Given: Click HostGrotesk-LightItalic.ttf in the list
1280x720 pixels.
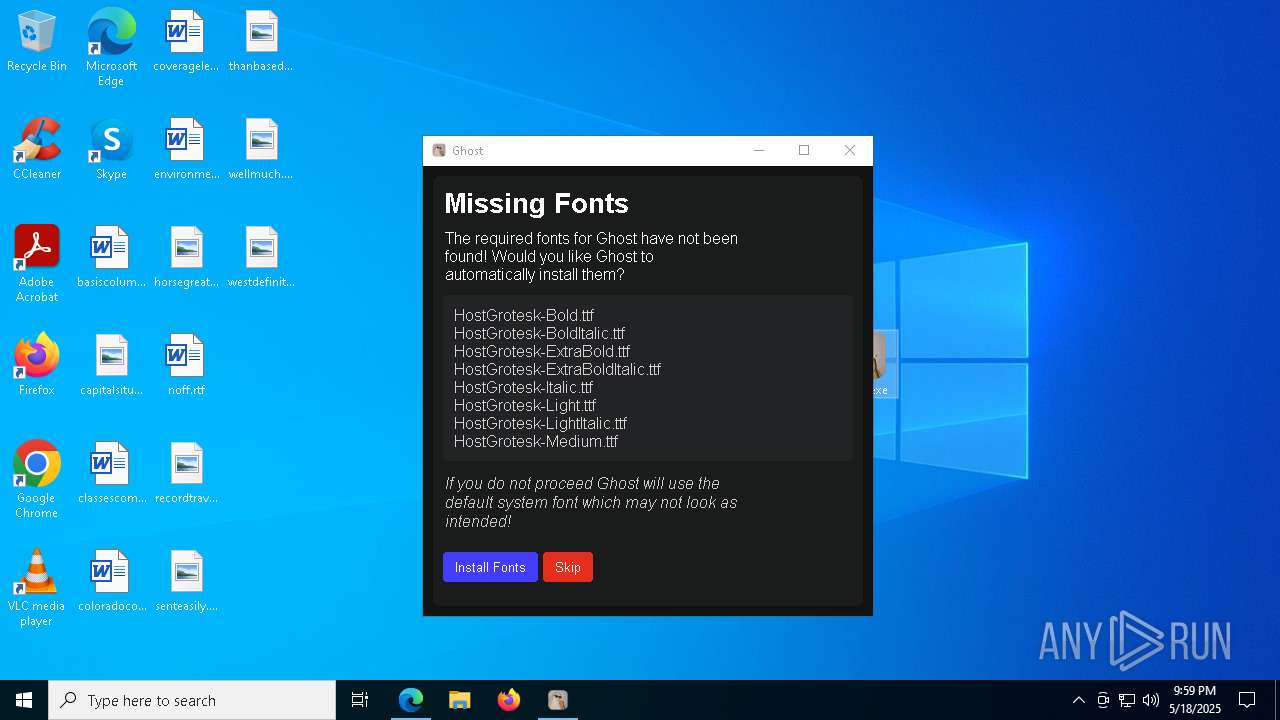Looking at the screenshot, I should (540, 423).
